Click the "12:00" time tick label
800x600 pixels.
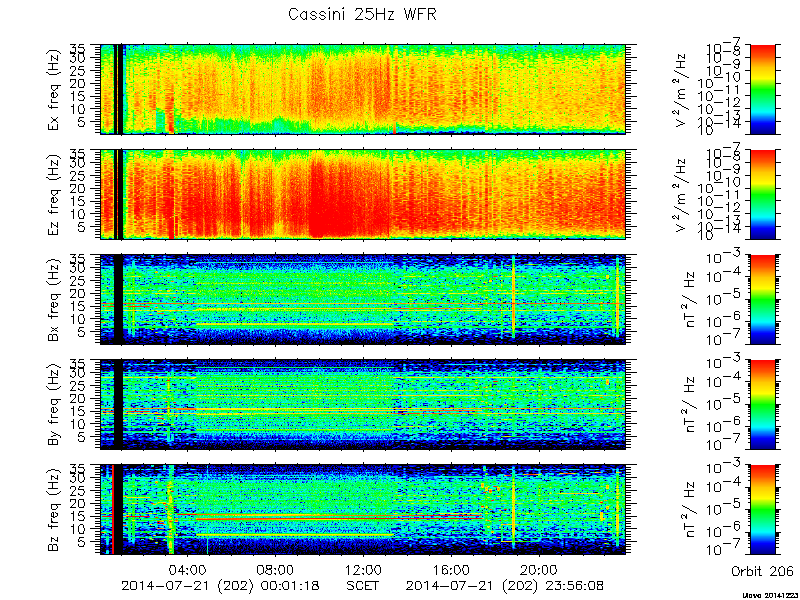tap(363, 569)
